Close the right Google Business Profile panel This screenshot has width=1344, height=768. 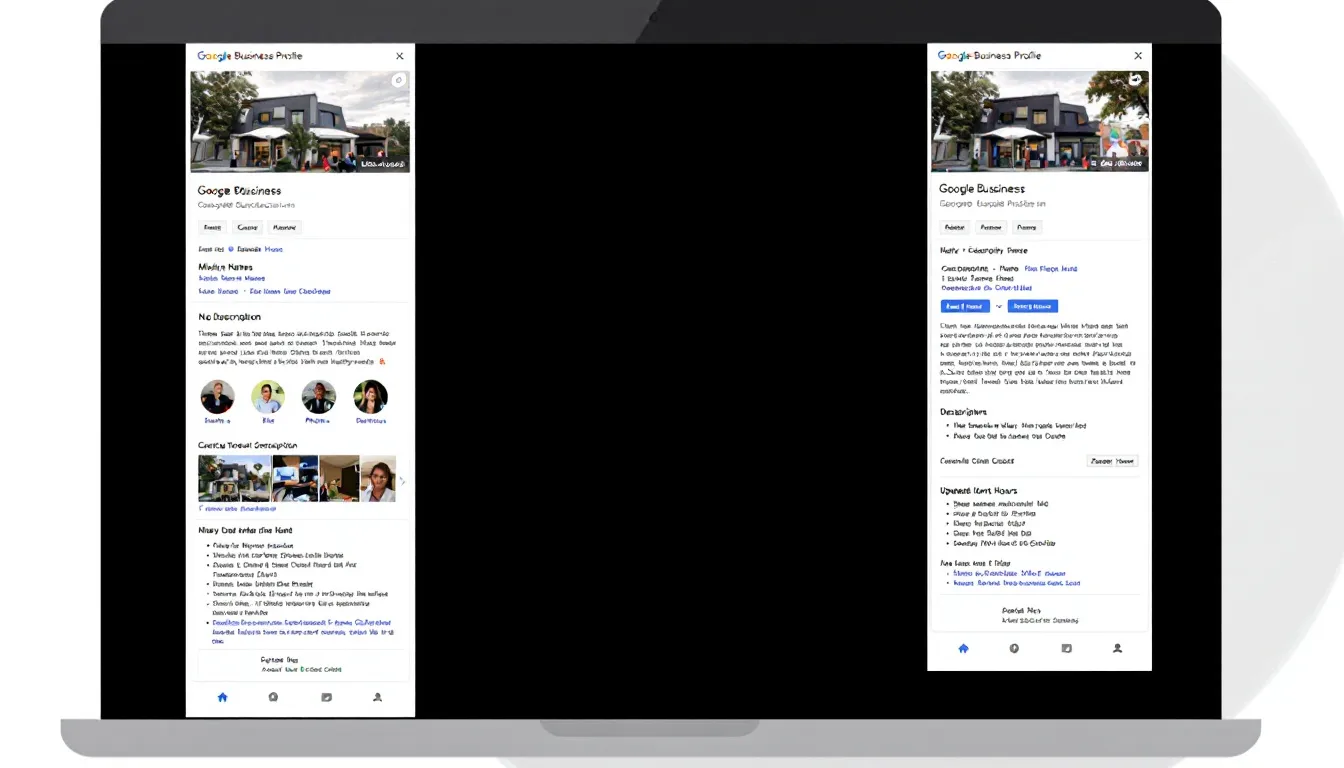[x=1138, y=56]
